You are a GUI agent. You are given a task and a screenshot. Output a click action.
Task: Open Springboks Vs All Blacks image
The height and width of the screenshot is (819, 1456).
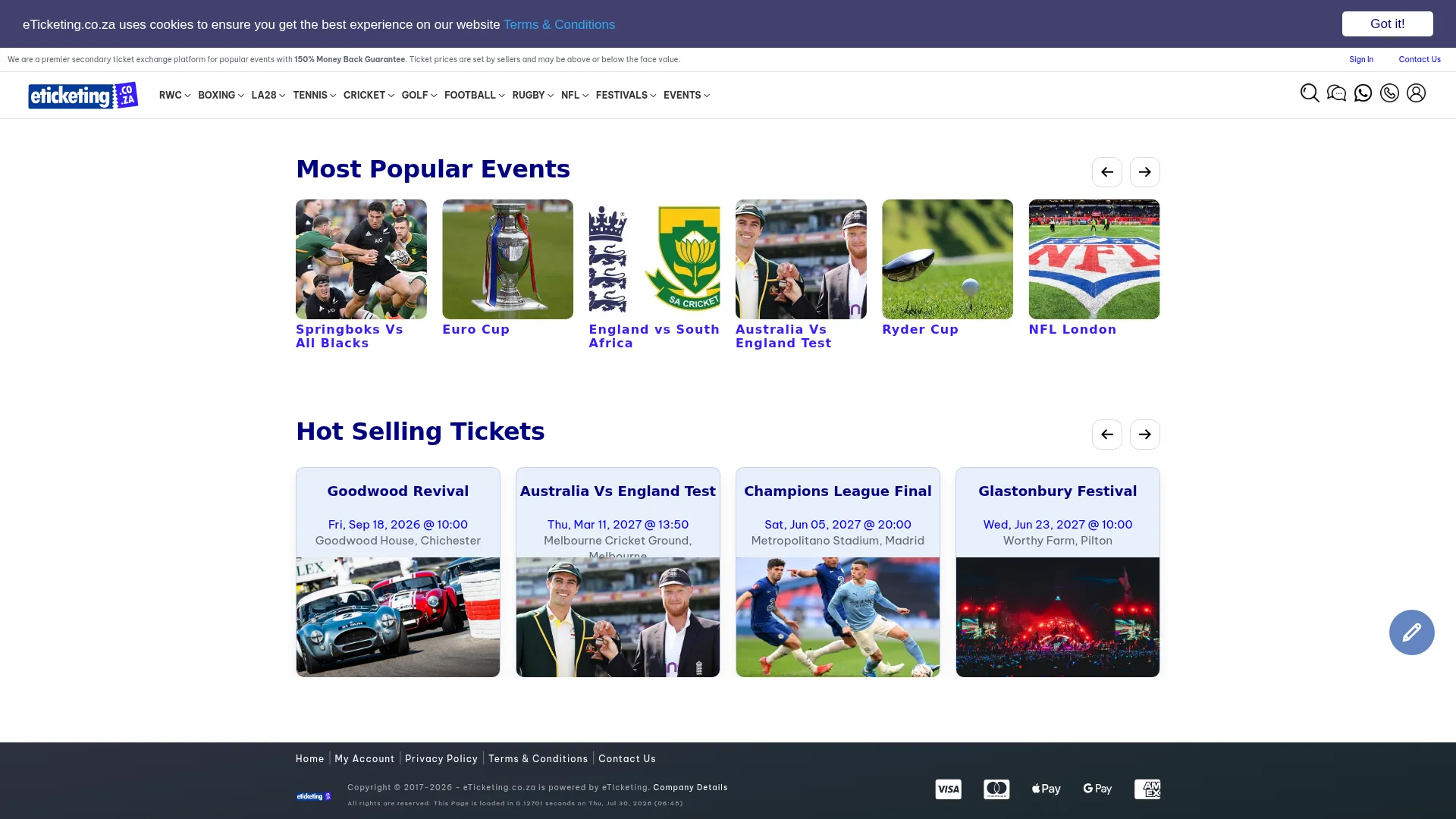tap(361, 259)
